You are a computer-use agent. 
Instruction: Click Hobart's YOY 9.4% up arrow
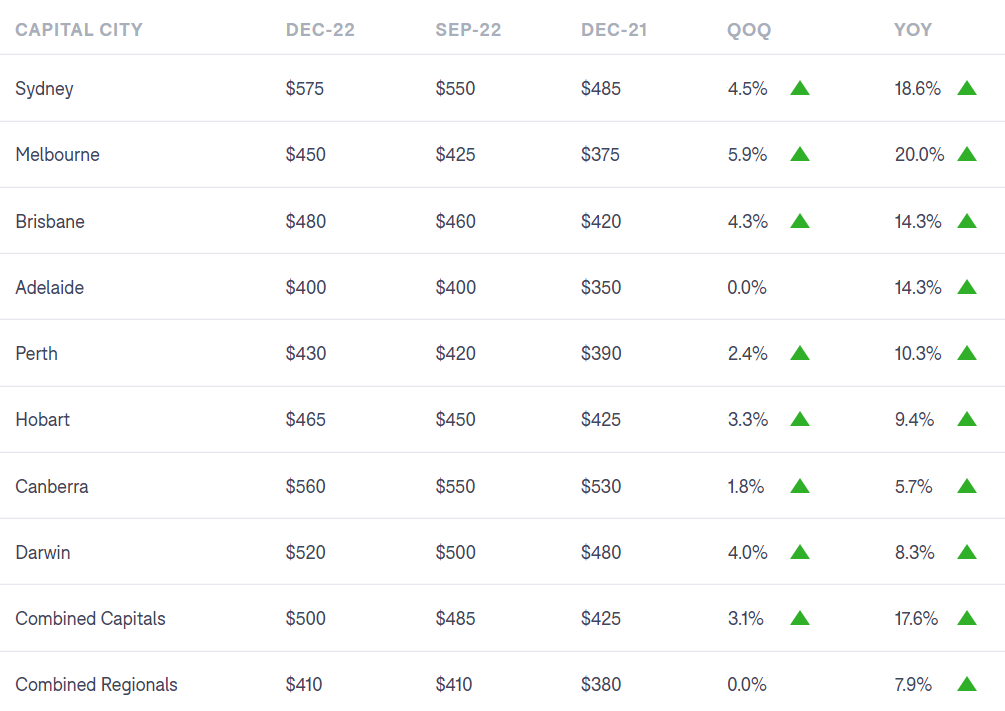click(966, 419)
